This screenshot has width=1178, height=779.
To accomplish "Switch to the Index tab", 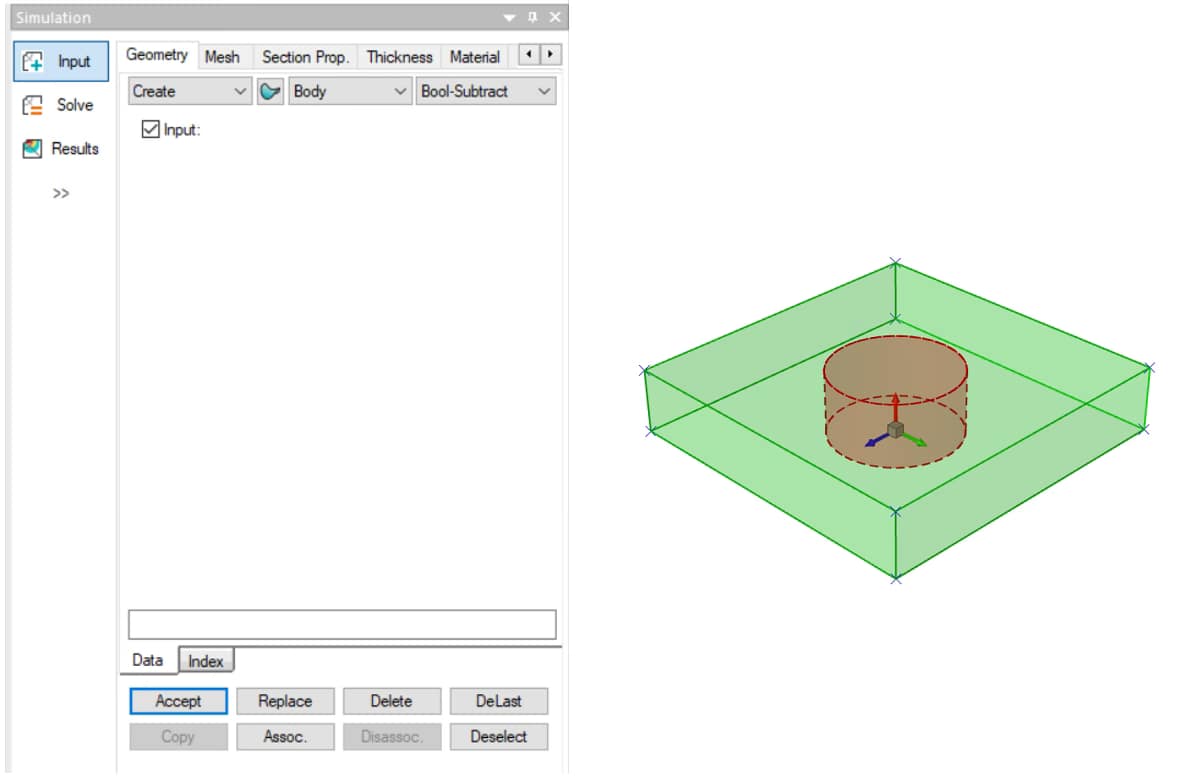I will 206,661.
